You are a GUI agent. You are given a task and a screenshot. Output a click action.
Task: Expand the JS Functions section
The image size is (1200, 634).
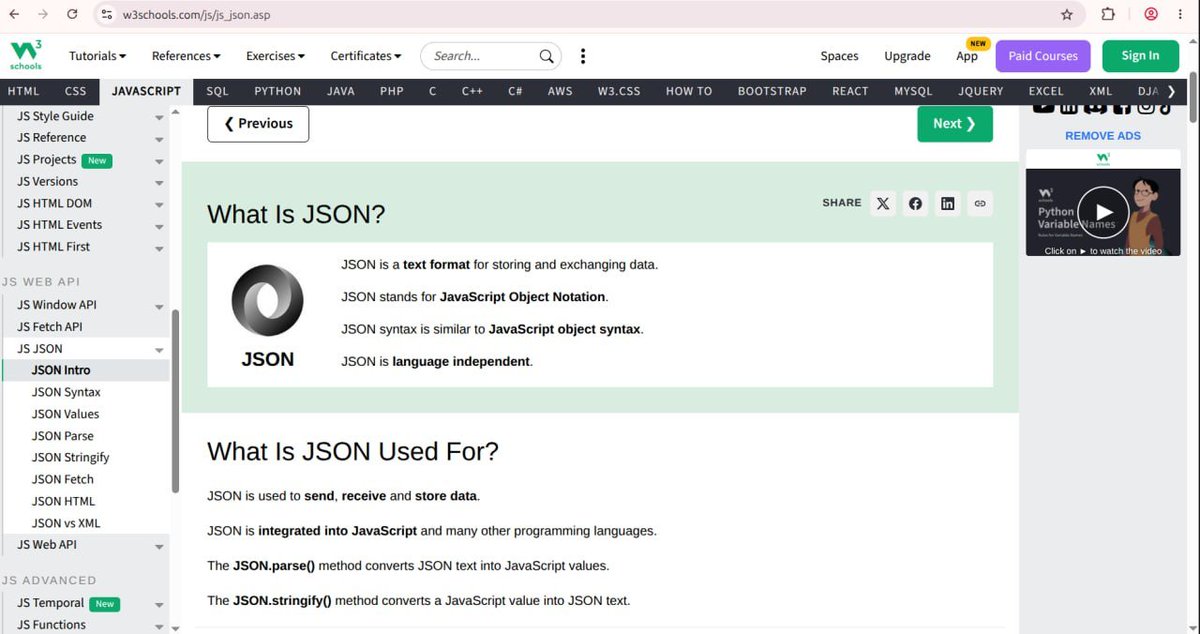point(159,626)
